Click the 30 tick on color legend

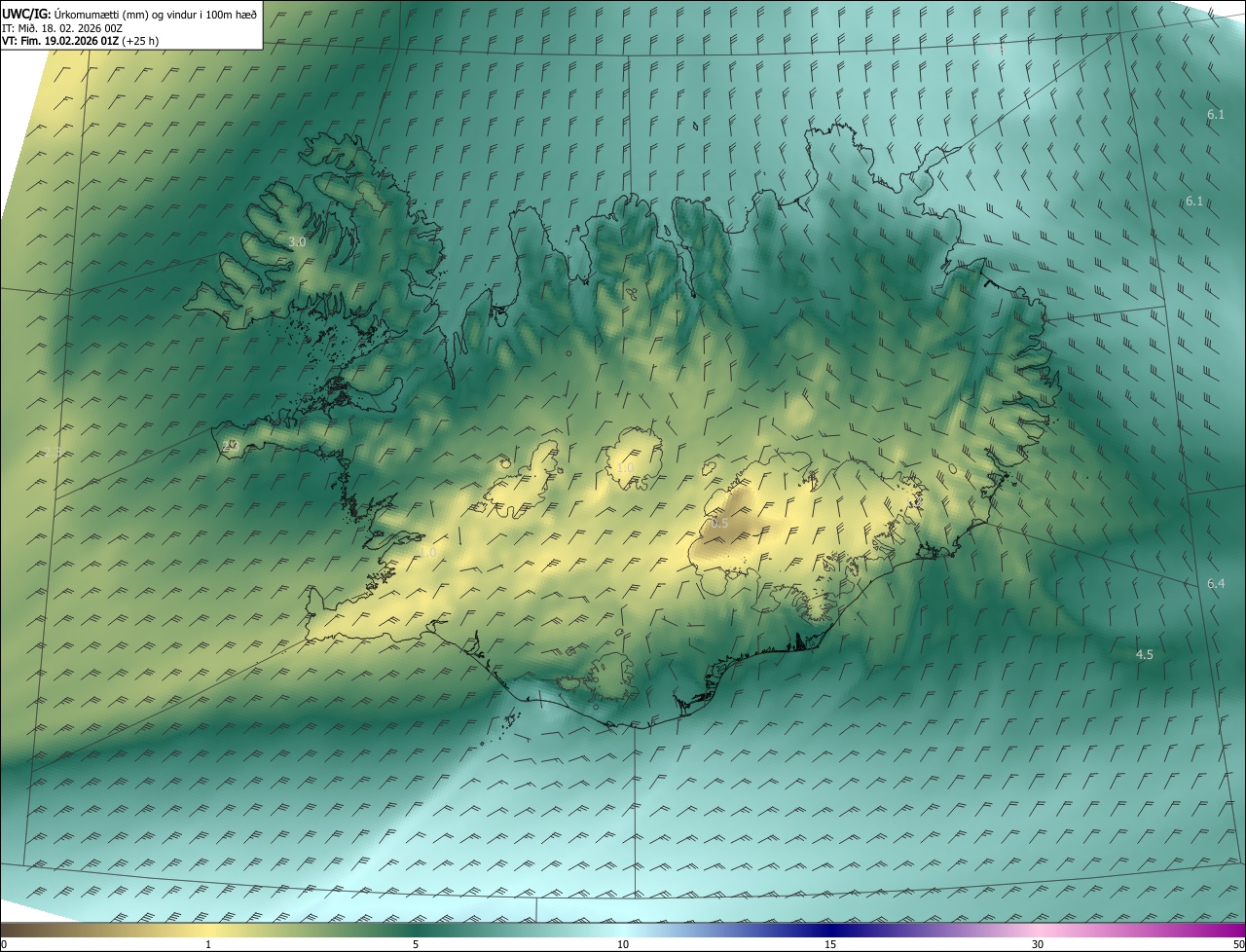pyautogui.click(x=1038, y=945)
